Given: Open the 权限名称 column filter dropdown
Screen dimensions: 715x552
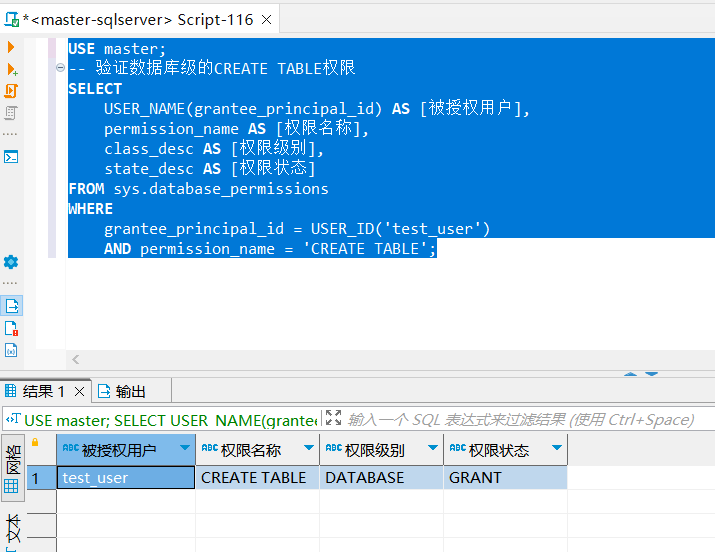Looking at the screenshot, I should (309, 448).
